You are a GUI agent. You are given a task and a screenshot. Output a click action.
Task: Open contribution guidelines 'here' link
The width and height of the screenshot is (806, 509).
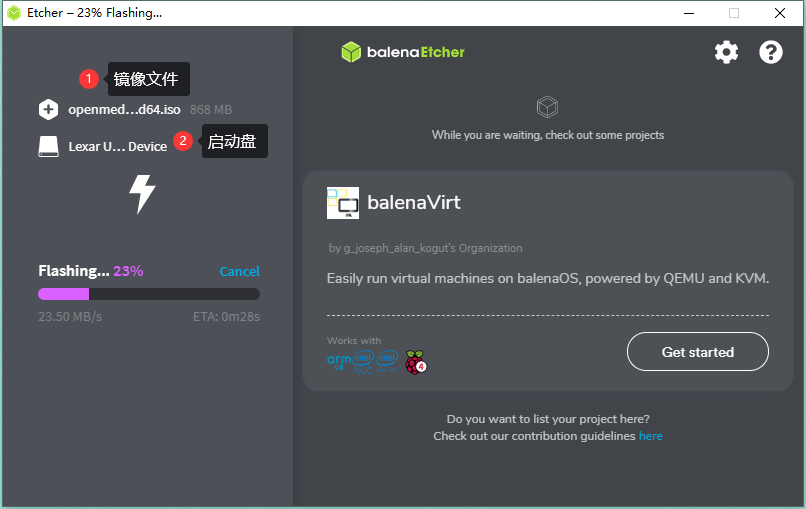pos(650,436)
